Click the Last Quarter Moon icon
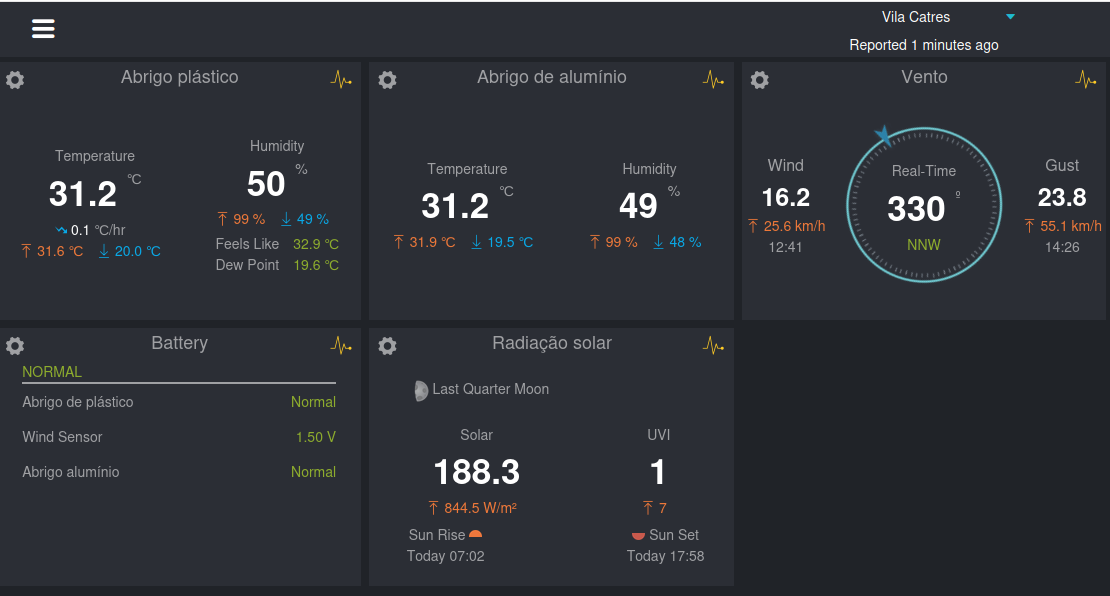The height and width of the screenshot is (596, 1110). tap(421, 390)
